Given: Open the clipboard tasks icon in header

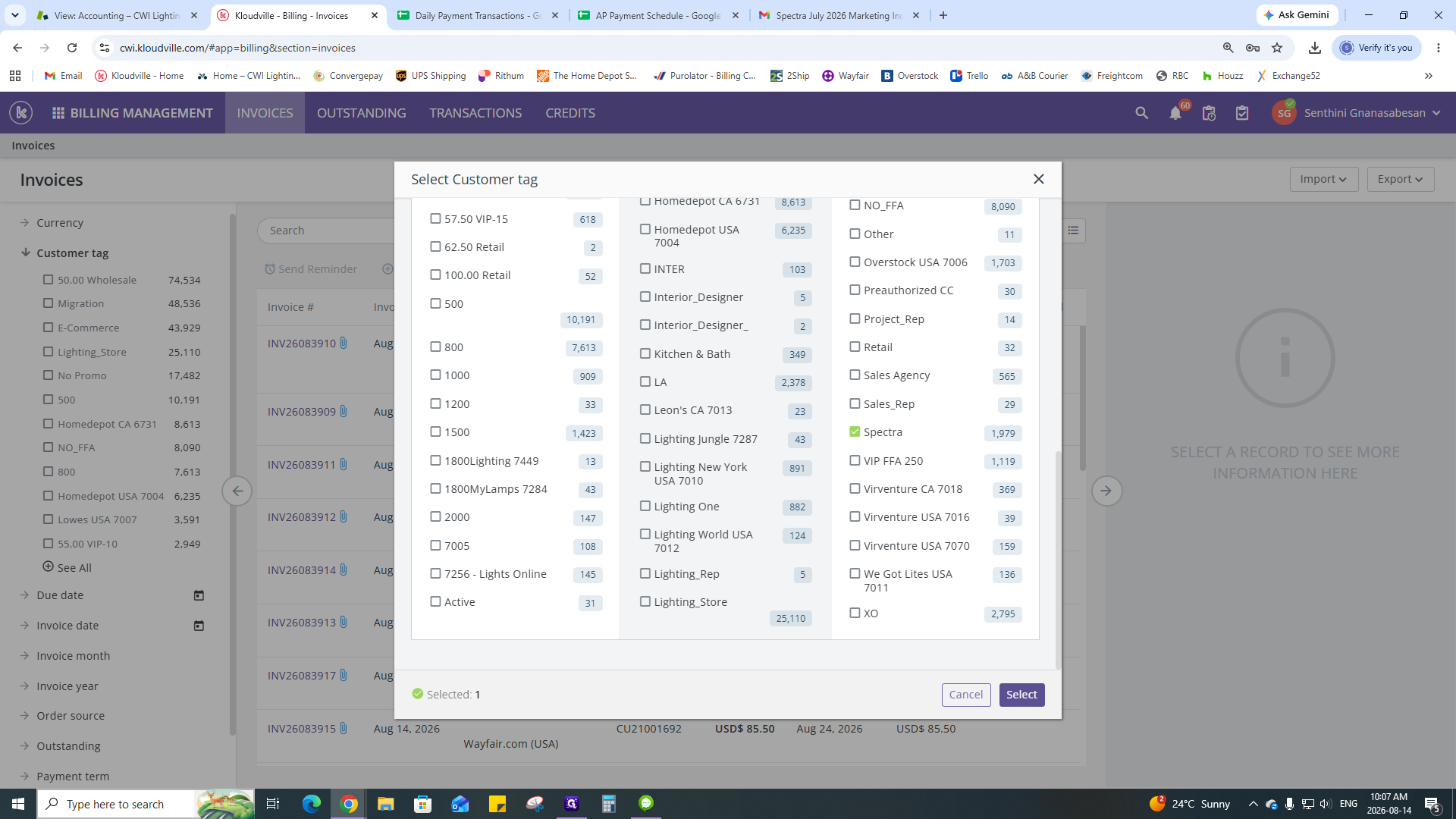Looking at the screenshot, I should 1242,113.
